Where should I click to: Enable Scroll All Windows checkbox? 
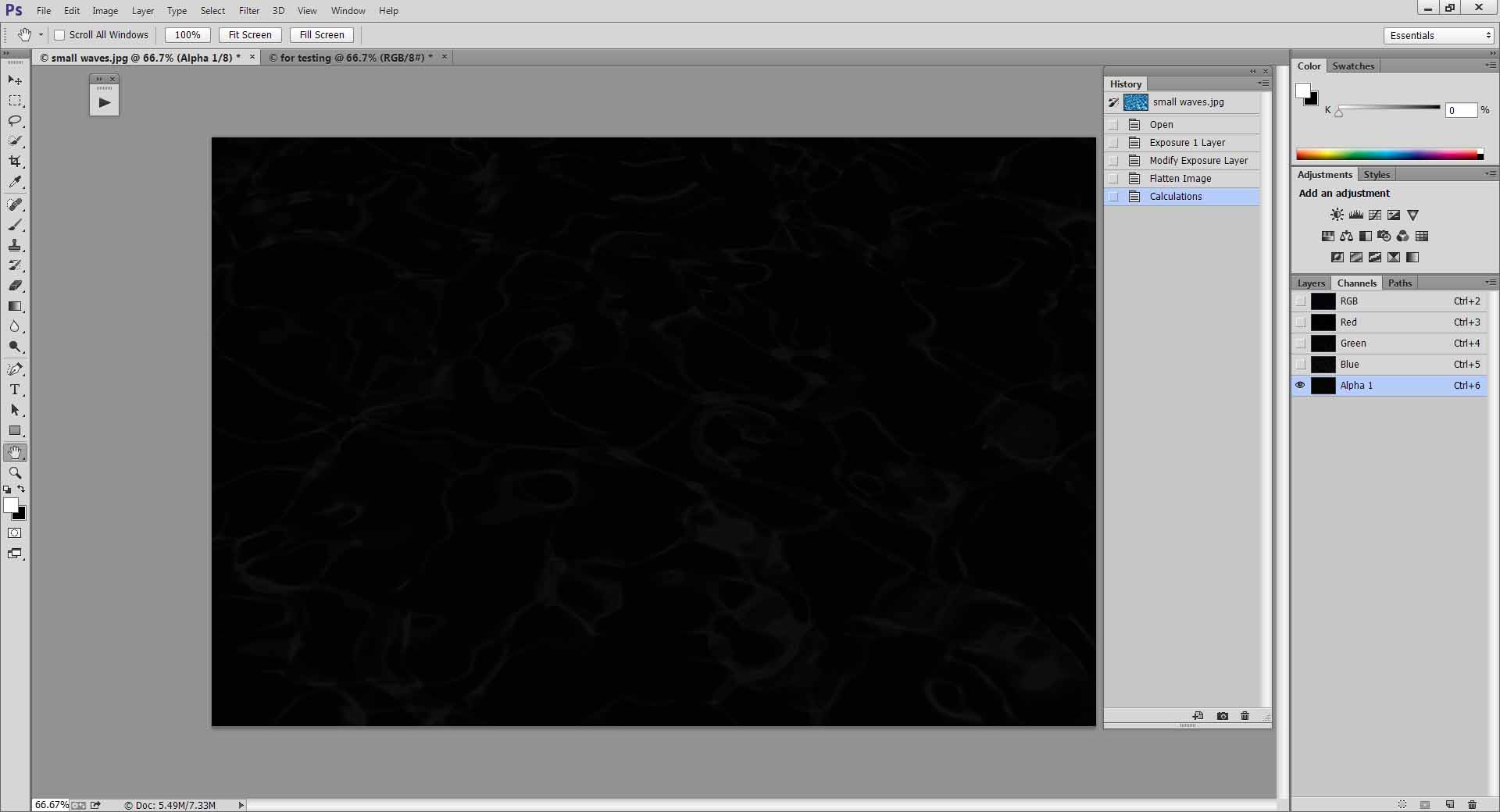(59, 35)
